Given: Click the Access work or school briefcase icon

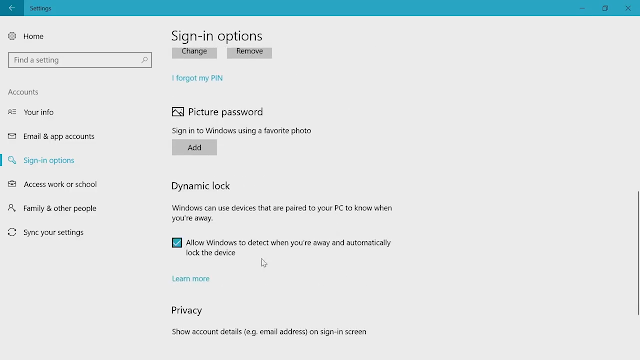Looking at the screenshot, I should pyautogui.click(x=12, y=184).
